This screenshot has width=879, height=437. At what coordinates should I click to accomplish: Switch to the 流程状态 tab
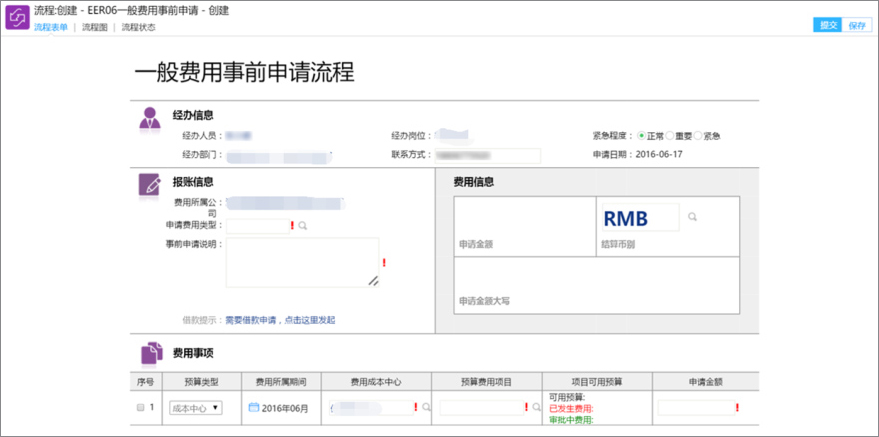[138, 27]
